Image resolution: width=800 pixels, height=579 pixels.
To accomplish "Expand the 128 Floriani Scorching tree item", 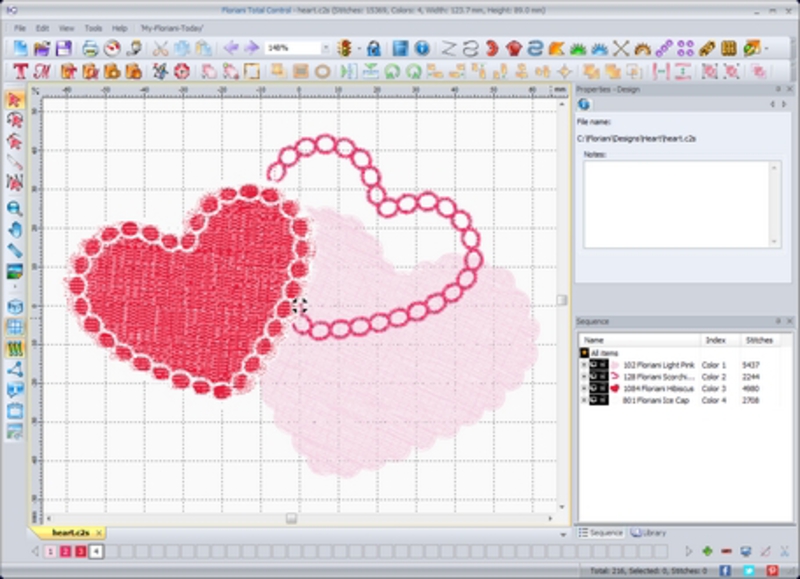I will tap(583, 377).
